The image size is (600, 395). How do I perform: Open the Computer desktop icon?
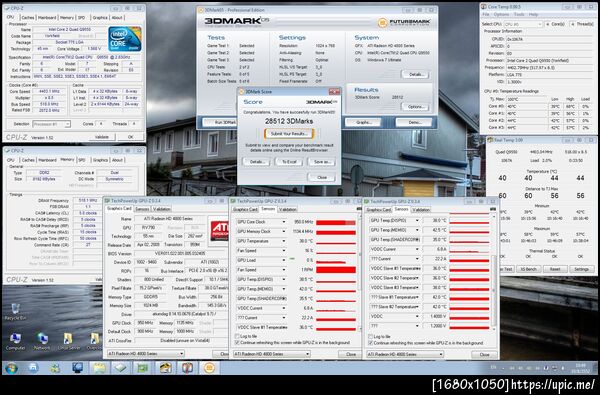[x=15, y=340]
